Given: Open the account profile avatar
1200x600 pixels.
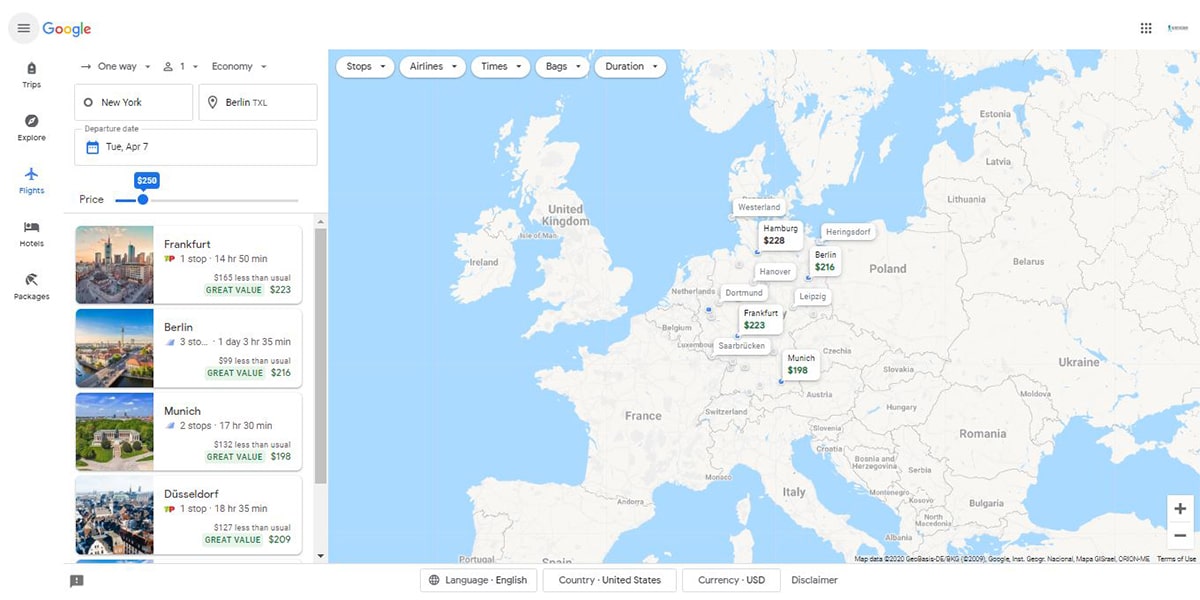Looking at the screenshot, I should (1177, 28).
